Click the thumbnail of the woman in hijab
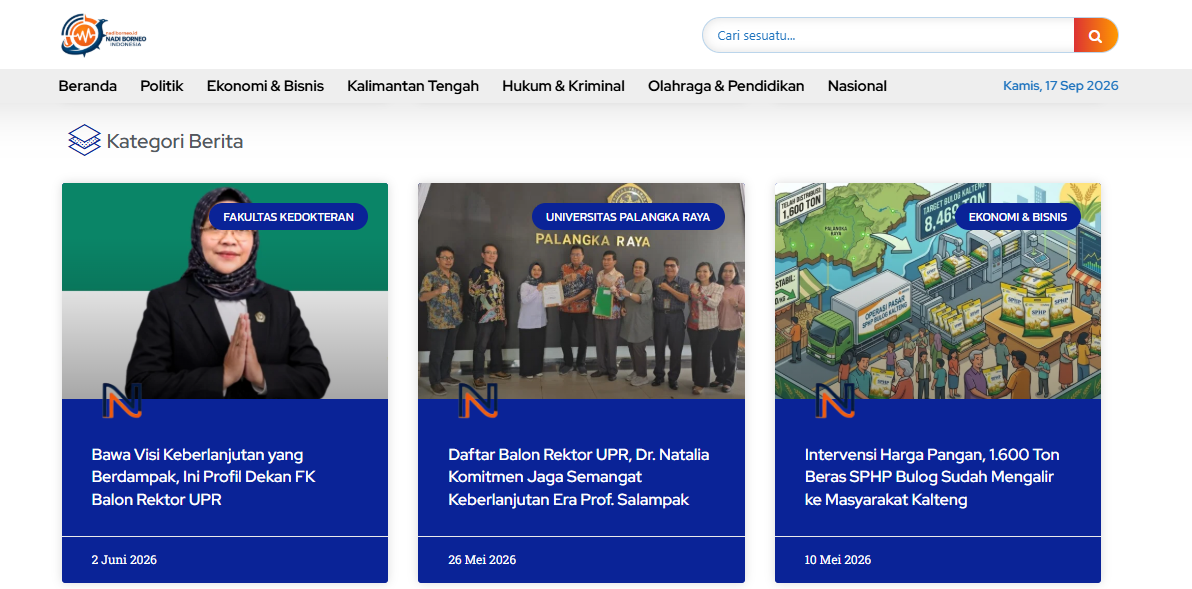Viewport: 1192px width, 589px height. click(225, 291)
